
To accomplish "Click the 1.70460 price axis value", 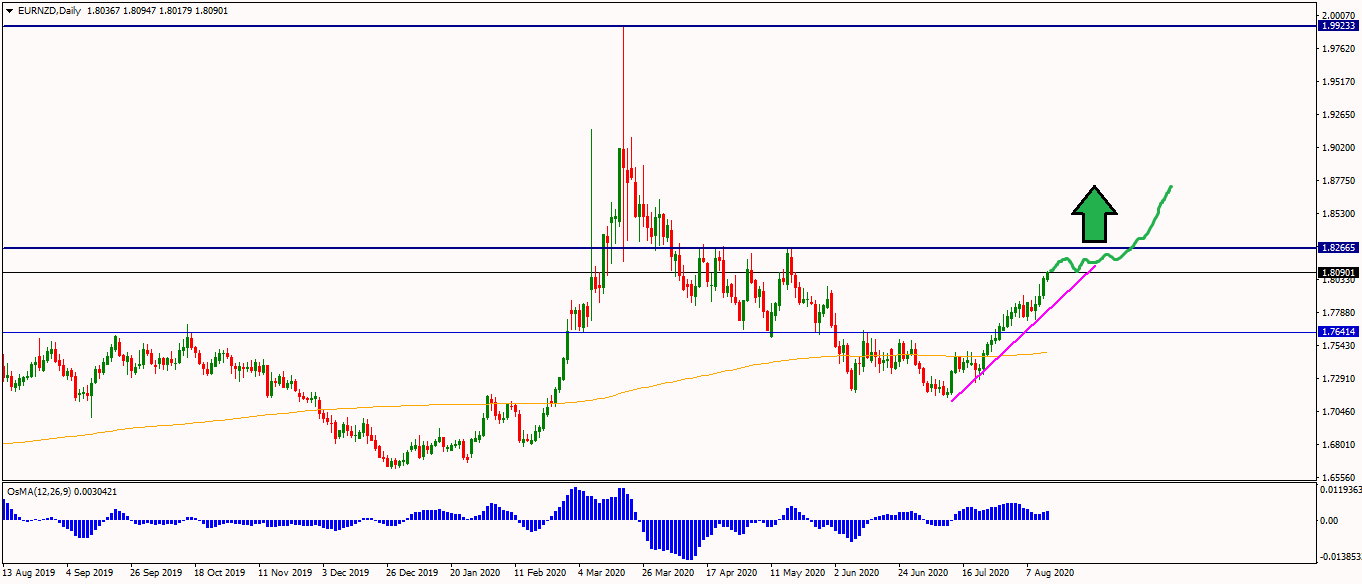I will click(x=1338, y=412).
